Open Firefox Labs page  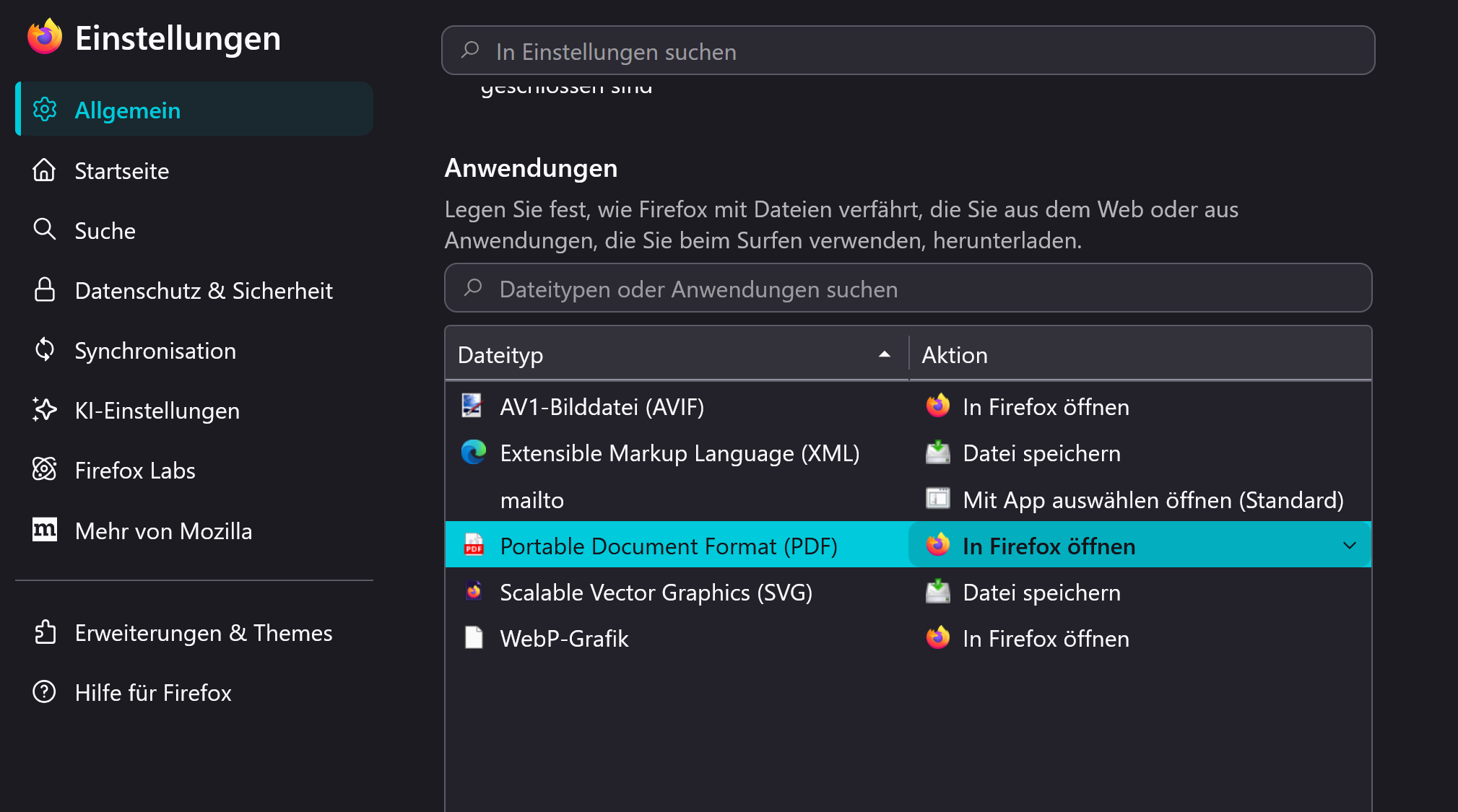pyautogui.click(x=194, y=470)
